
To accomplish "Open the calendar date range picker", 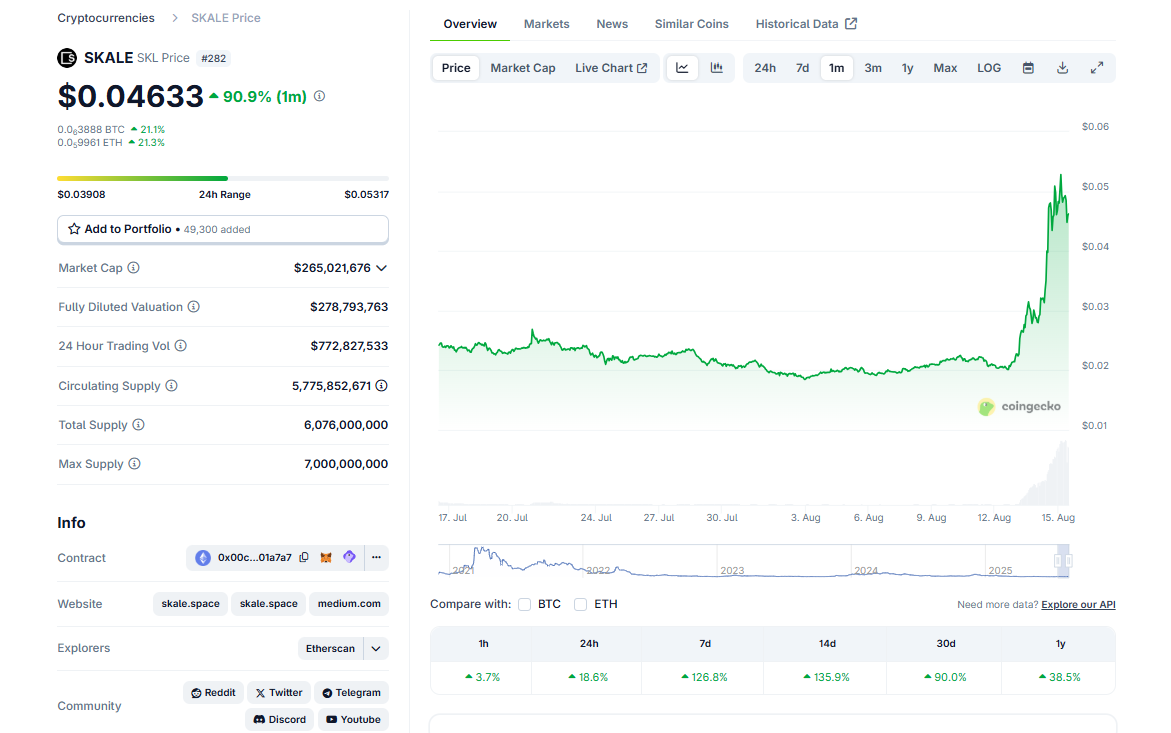I will point(1028,68).
